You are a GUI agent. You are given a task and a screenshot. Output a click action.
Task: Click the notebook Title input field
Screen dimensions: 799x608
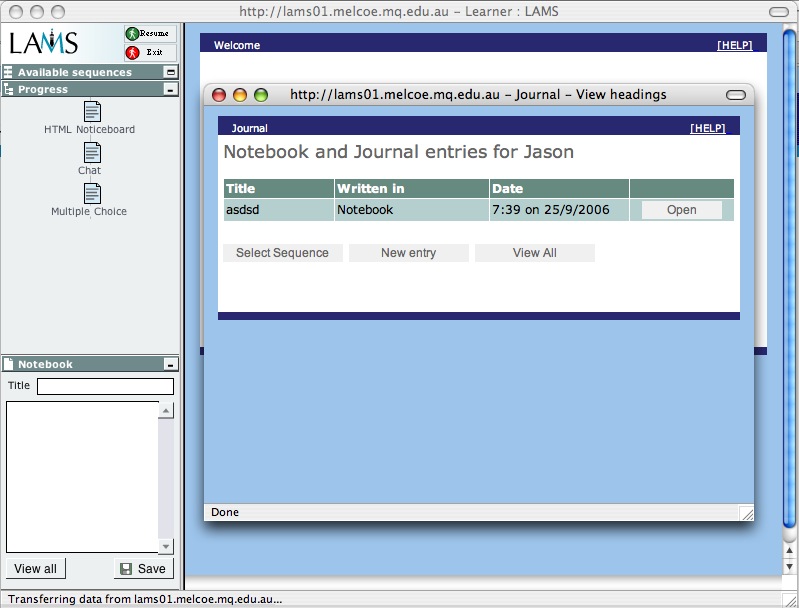[105, 386]
